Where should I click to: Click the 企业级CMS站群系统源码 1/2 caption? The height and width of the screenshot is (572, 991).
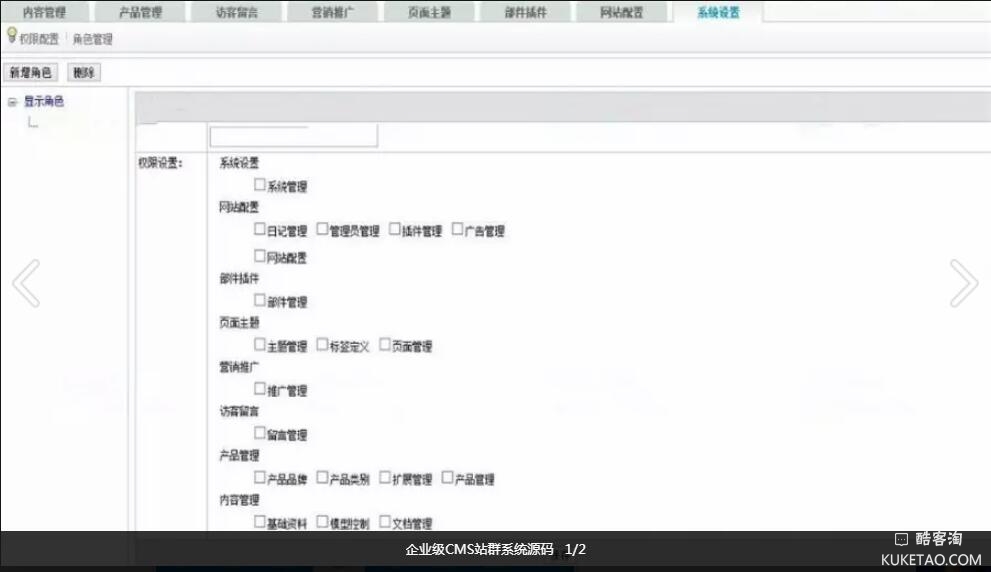pos(496,549)
